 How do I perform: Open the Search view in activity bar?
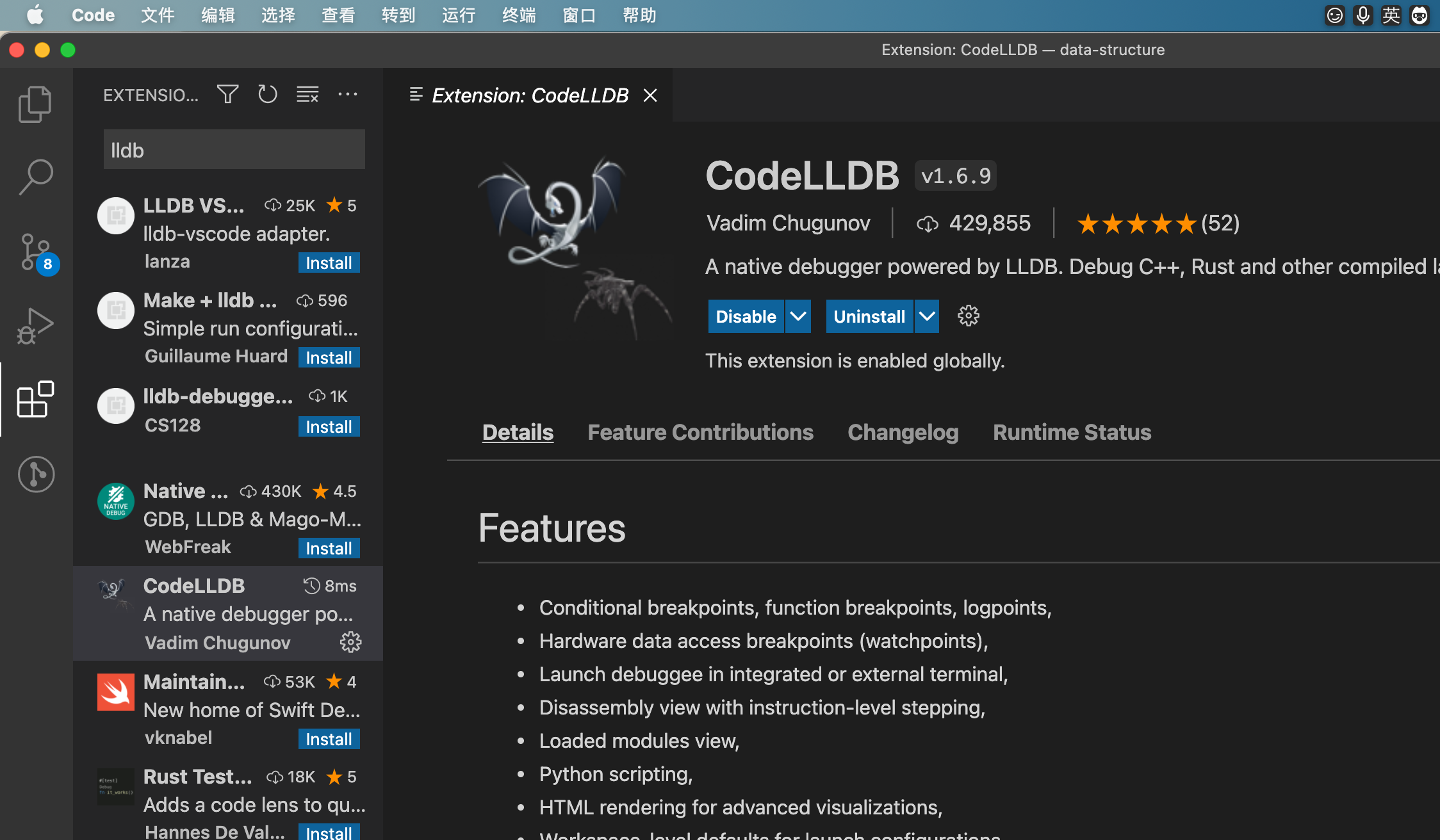(35, 177)
